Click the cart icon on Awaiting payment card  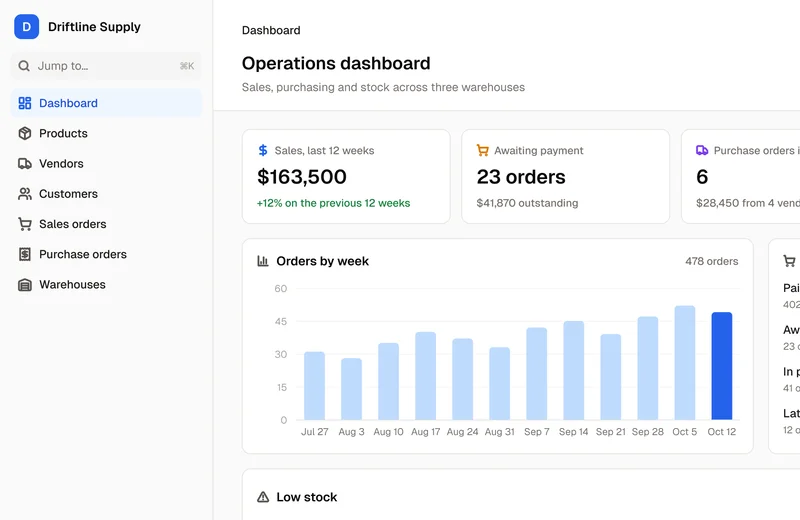482,150
